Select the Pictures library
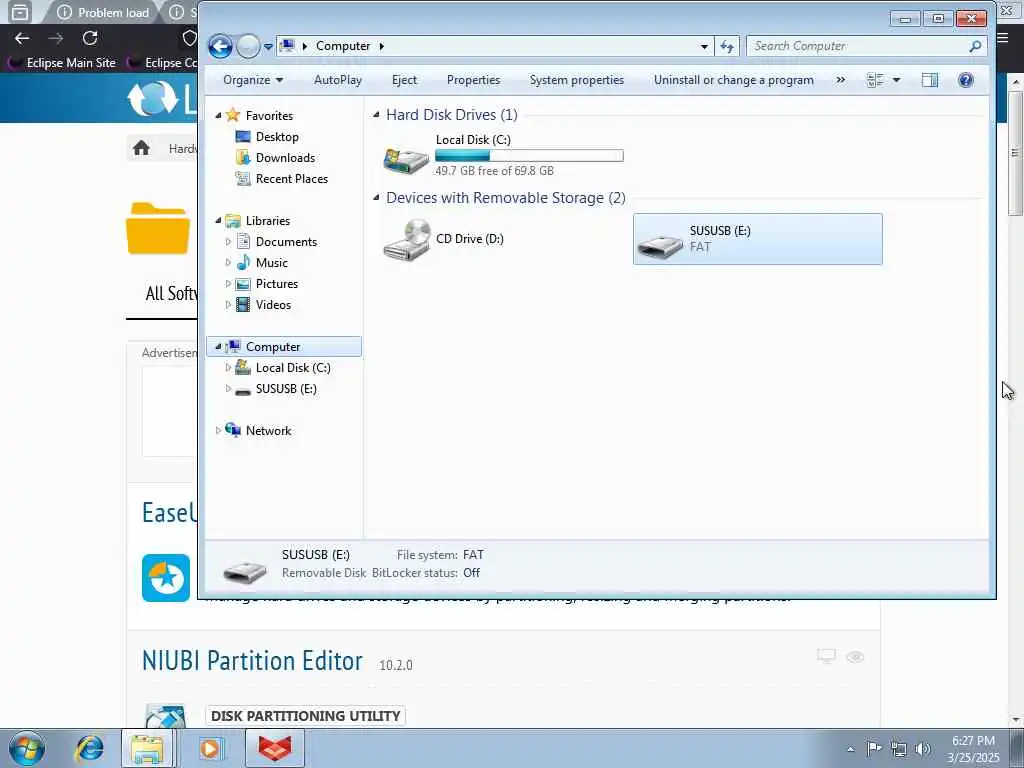 click(x=277, y=283)
